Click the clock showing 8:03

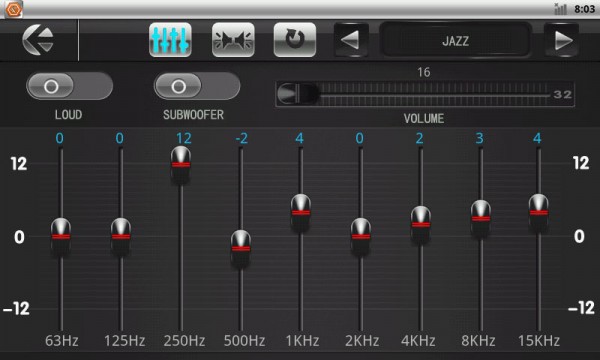pos(584,9)
